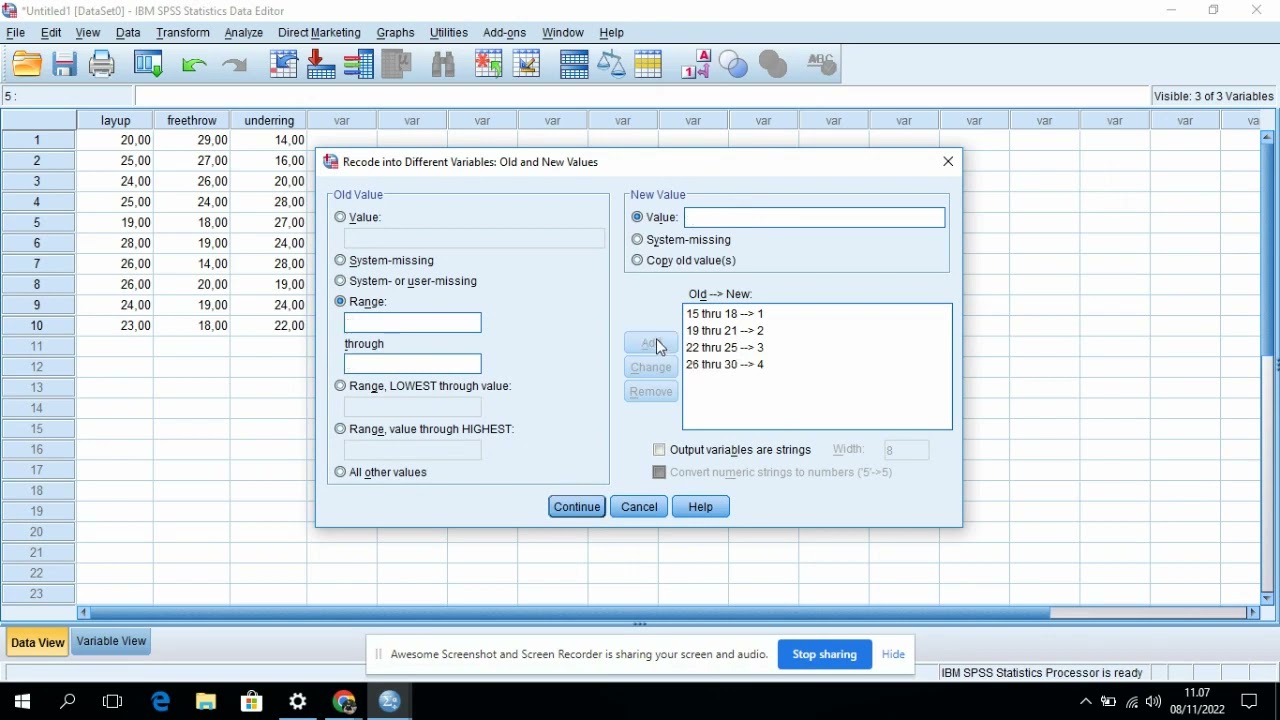This screenshot has width=1280, height=720.
Task: Use variable sets circles icon
Action: 734,65
